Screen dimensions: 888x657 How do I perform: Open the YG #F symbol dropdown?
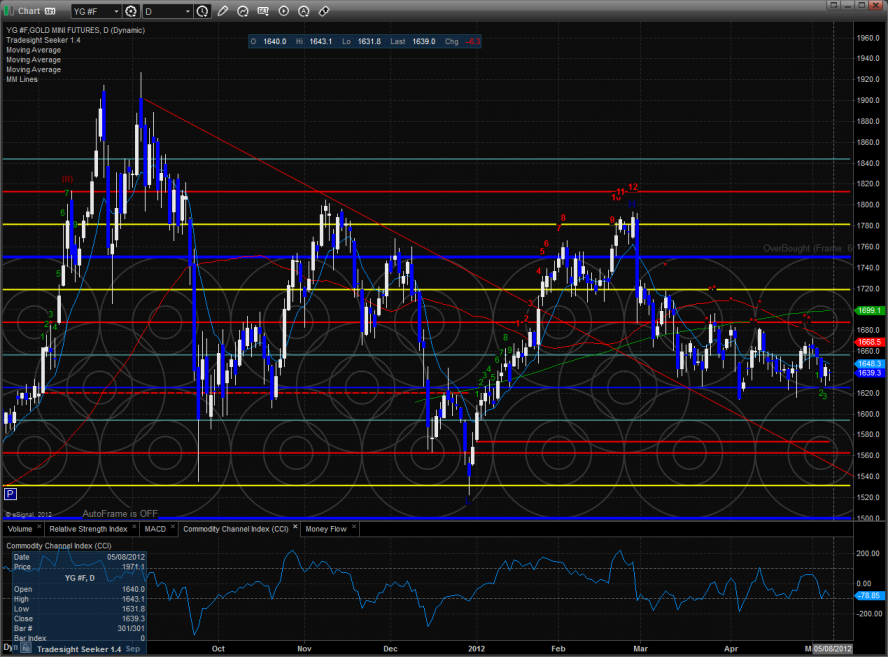coord(115,12)
